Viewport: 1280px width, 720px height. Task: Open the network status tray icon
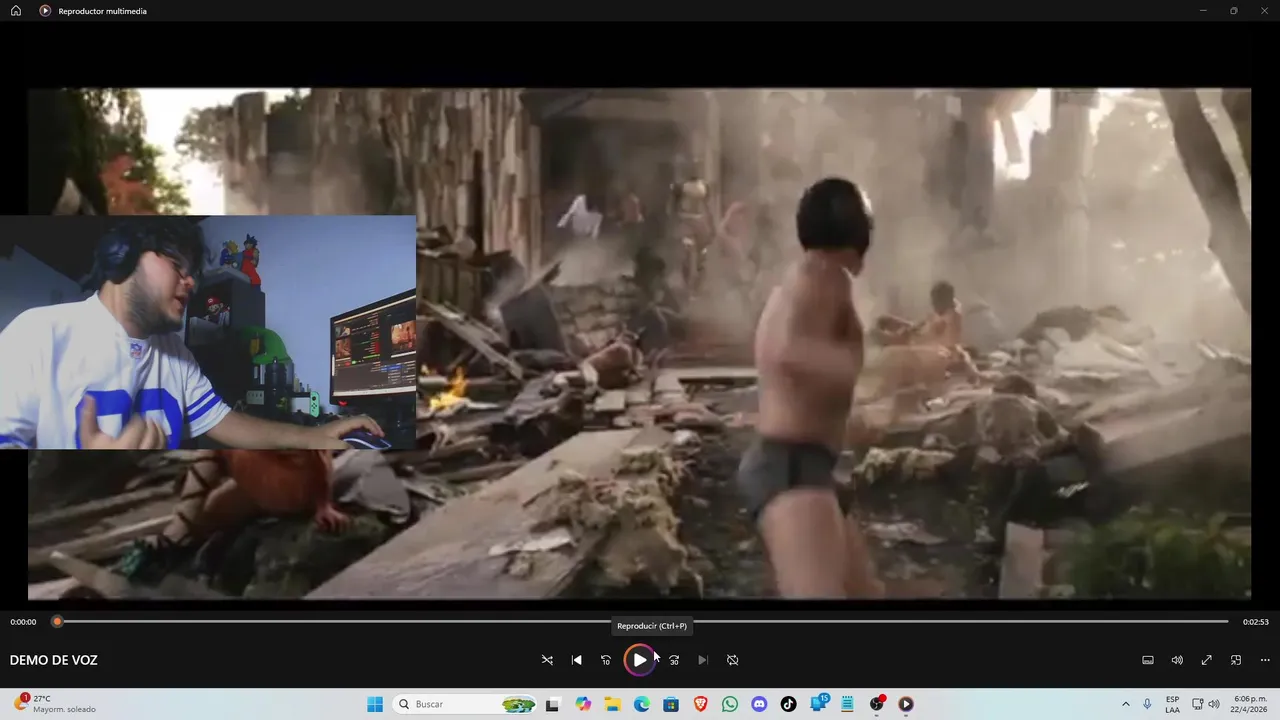pyautogui.click(x=1198, y=704)
